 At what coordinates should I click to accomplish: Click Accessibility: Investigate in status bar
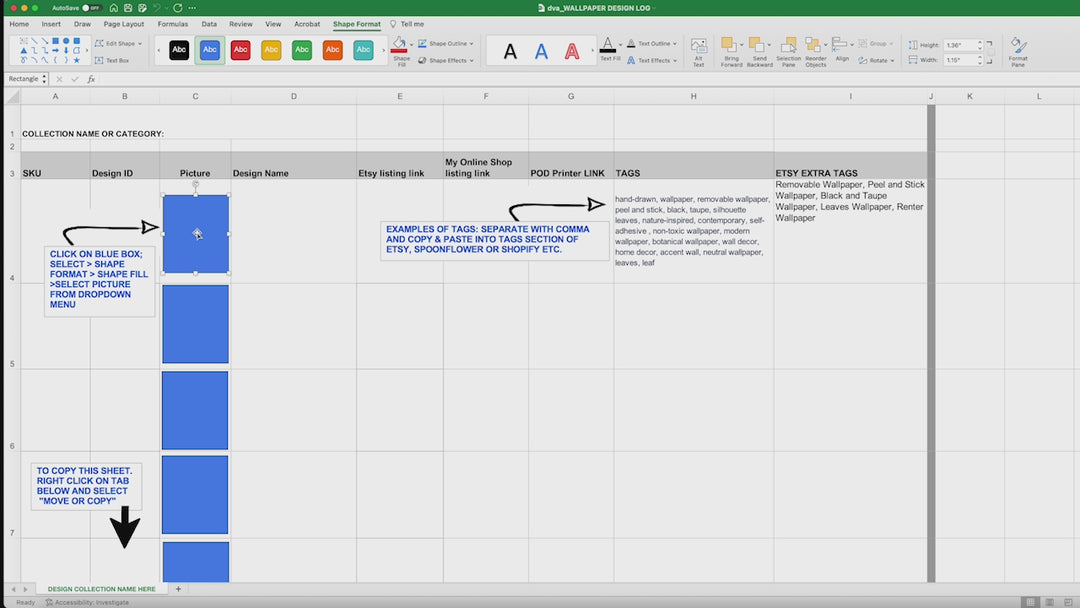click(91, 602)
